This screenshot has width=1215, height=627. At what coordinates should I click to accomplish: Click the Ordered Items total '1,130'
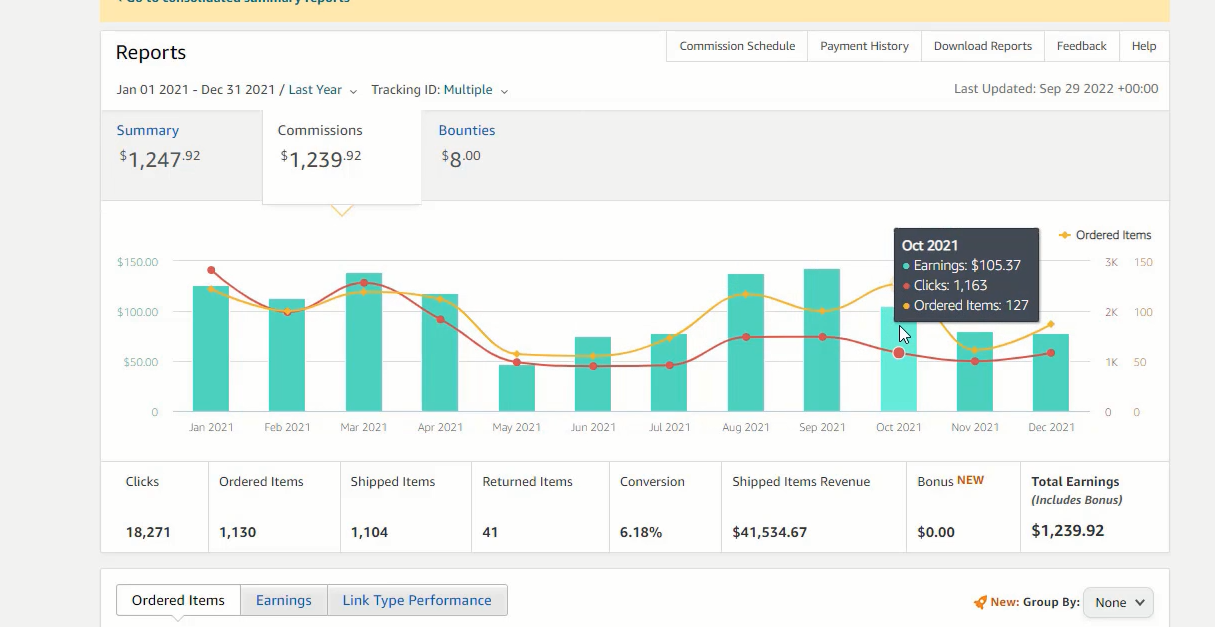238,532
